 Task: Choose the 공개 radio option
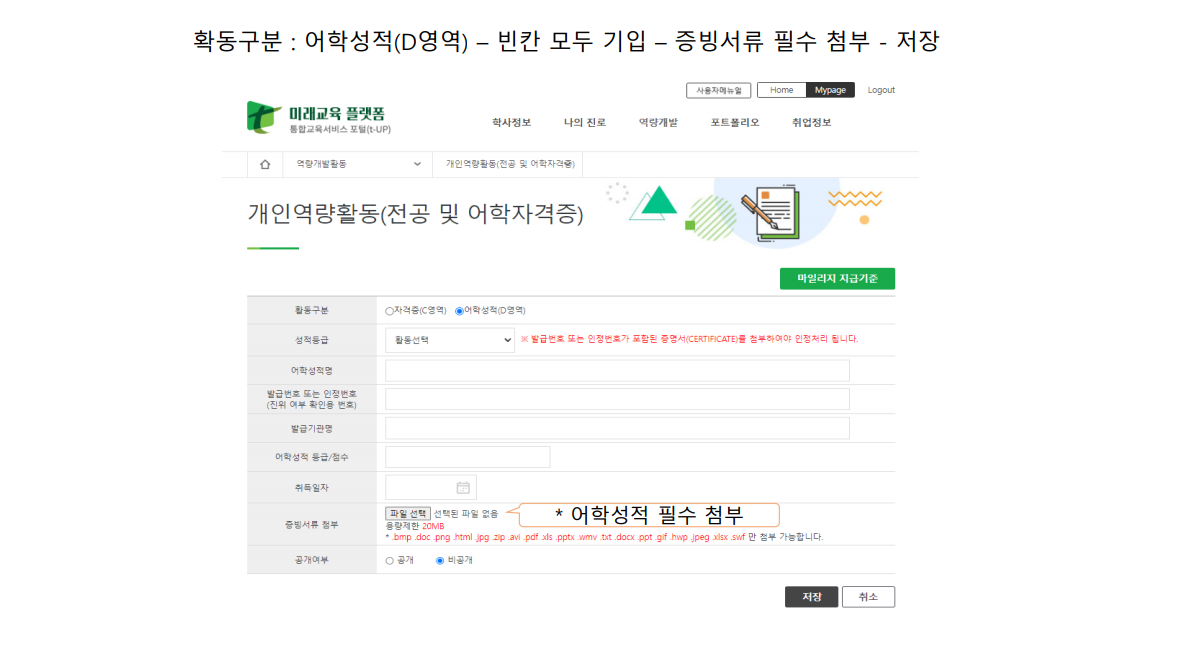pos(390,561)
